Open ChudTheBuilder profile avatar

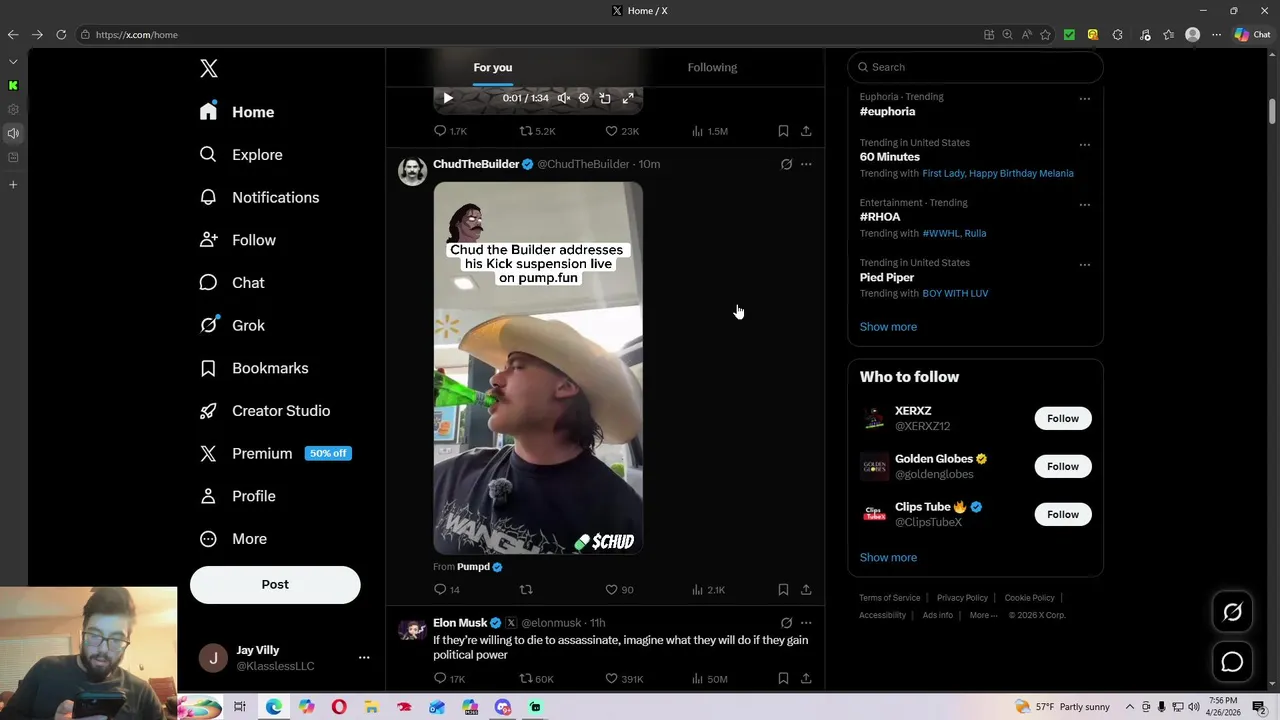point(412,171)
